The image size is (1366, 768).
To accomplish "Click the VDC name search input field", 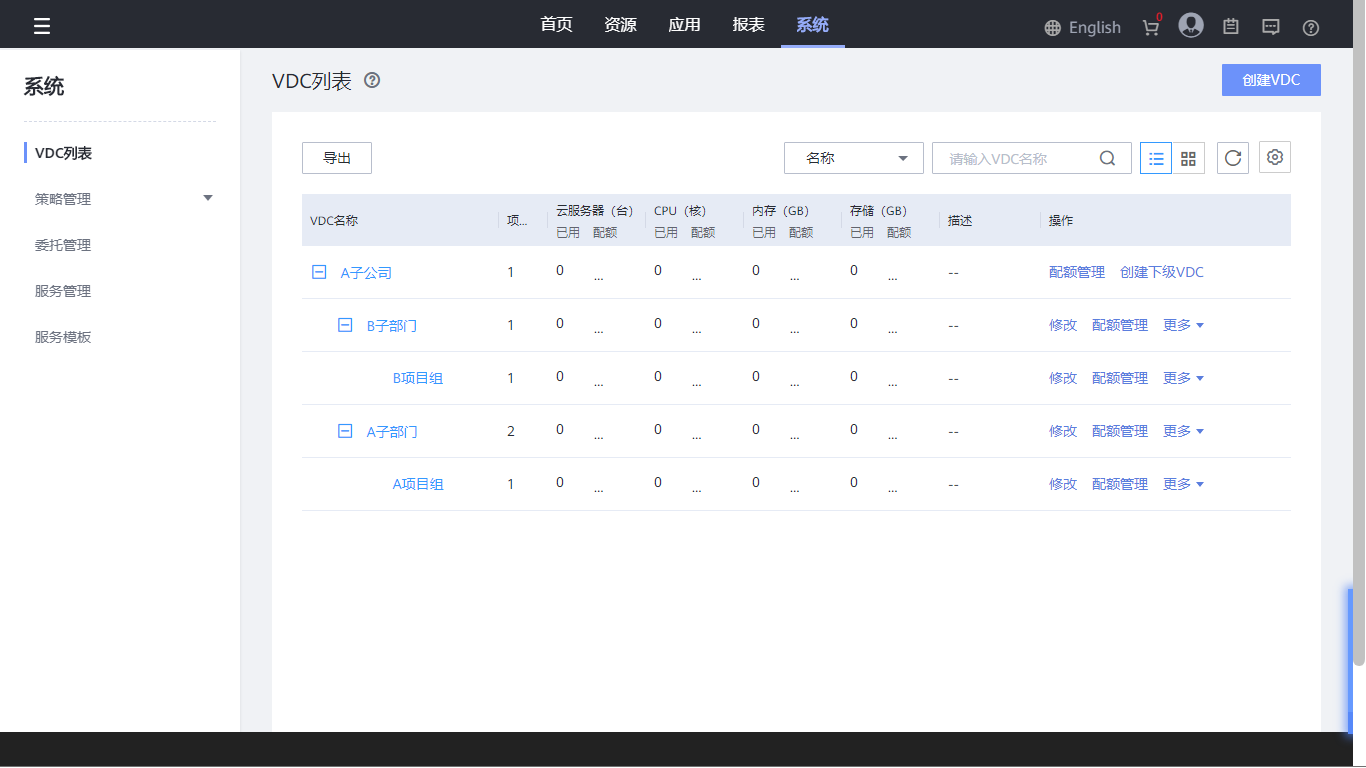I will click(x=1015, y=158).
